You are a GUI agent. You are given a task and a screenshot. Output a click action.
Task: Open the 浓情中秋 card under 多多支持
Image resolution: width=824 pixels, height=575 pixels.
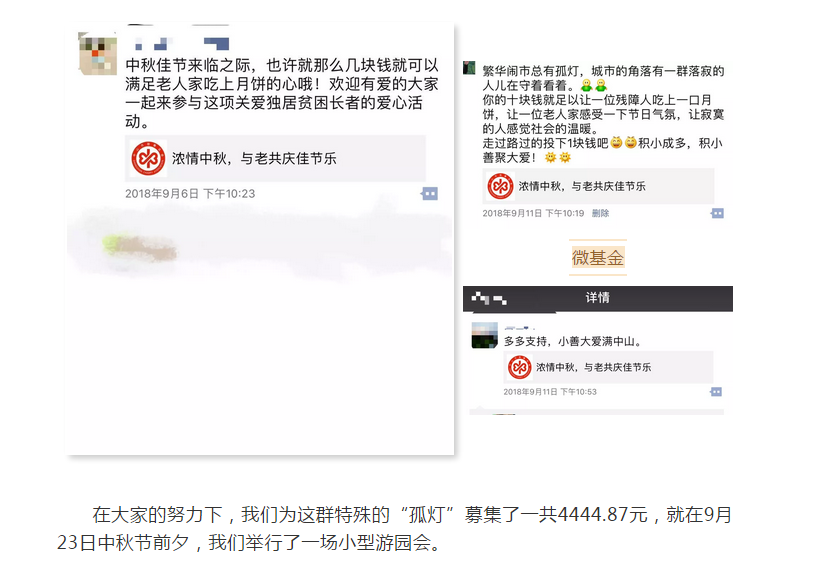609,367
